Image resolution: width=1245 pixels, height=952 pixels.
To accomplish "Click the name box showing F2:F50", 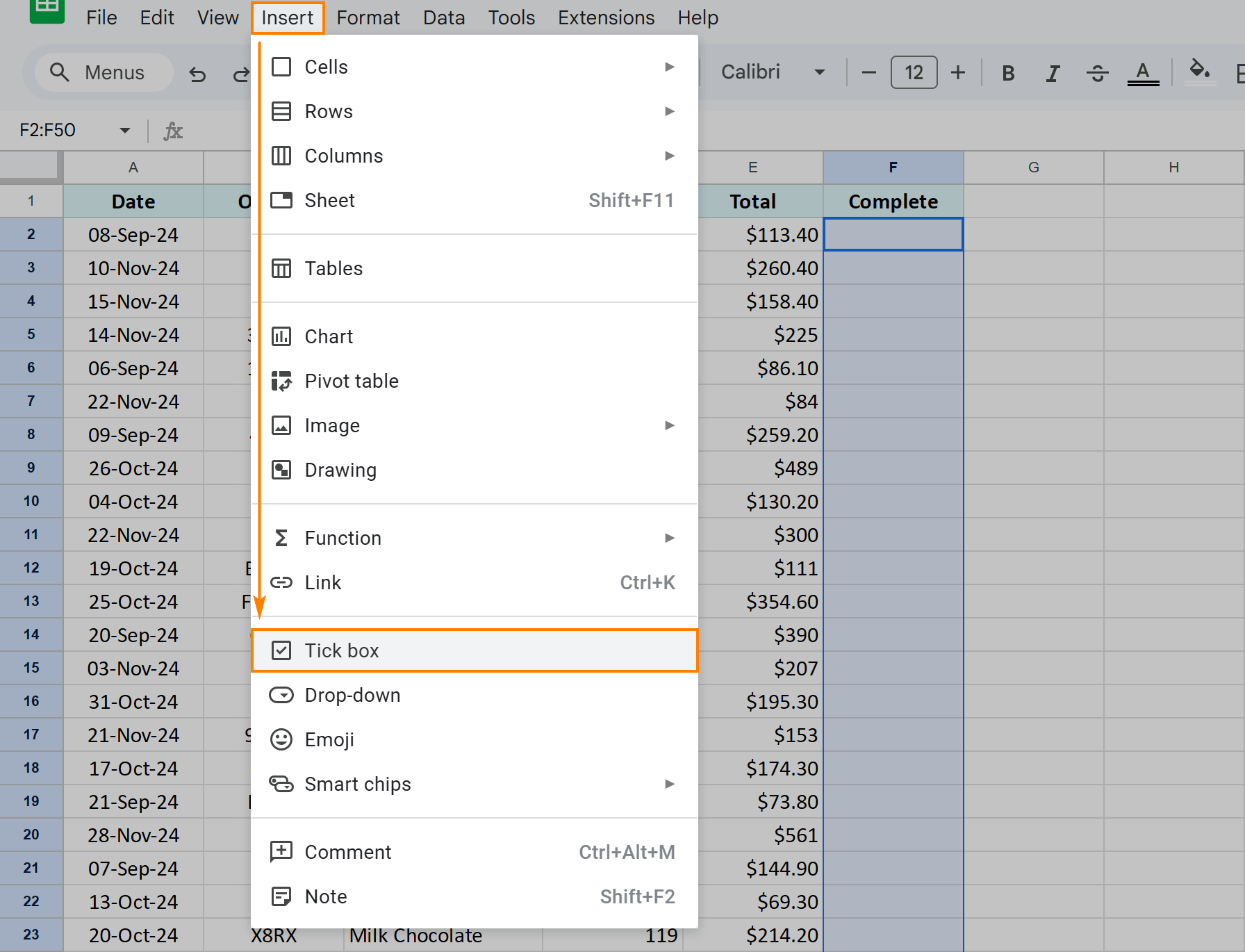I will point(47,130).
